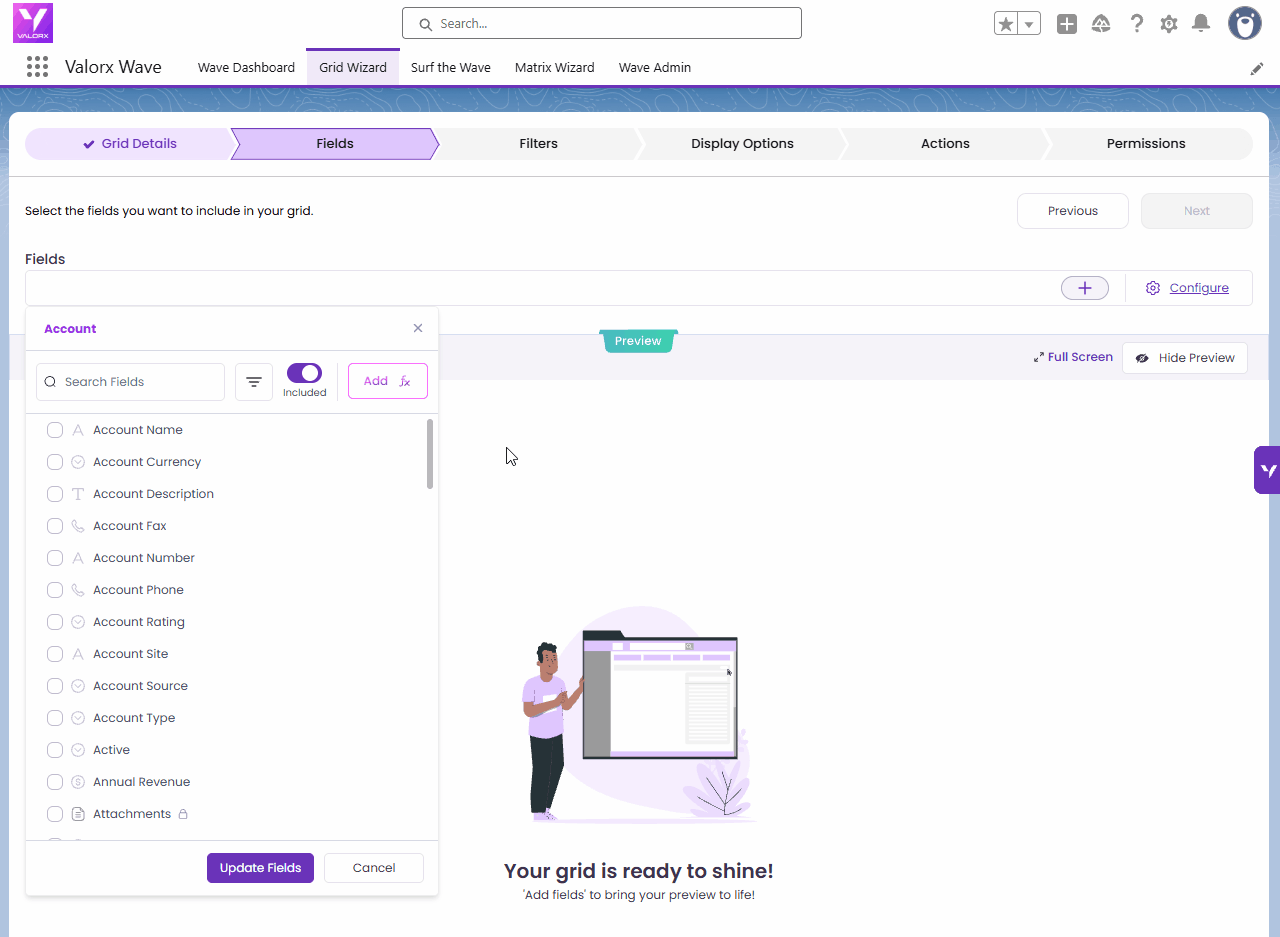Image resolution: width=1280 pixels, height=937 pixels.
Task: Switch to the Matrix Wizard tab
Action: pyautogui.click(x=554, y=68)
